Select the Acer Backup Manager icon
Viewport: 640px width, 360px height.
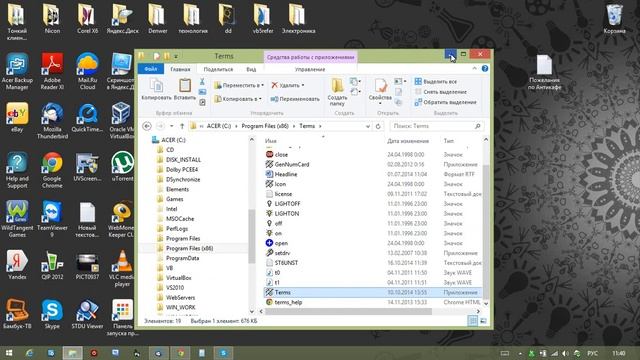[x=17, y=71]
